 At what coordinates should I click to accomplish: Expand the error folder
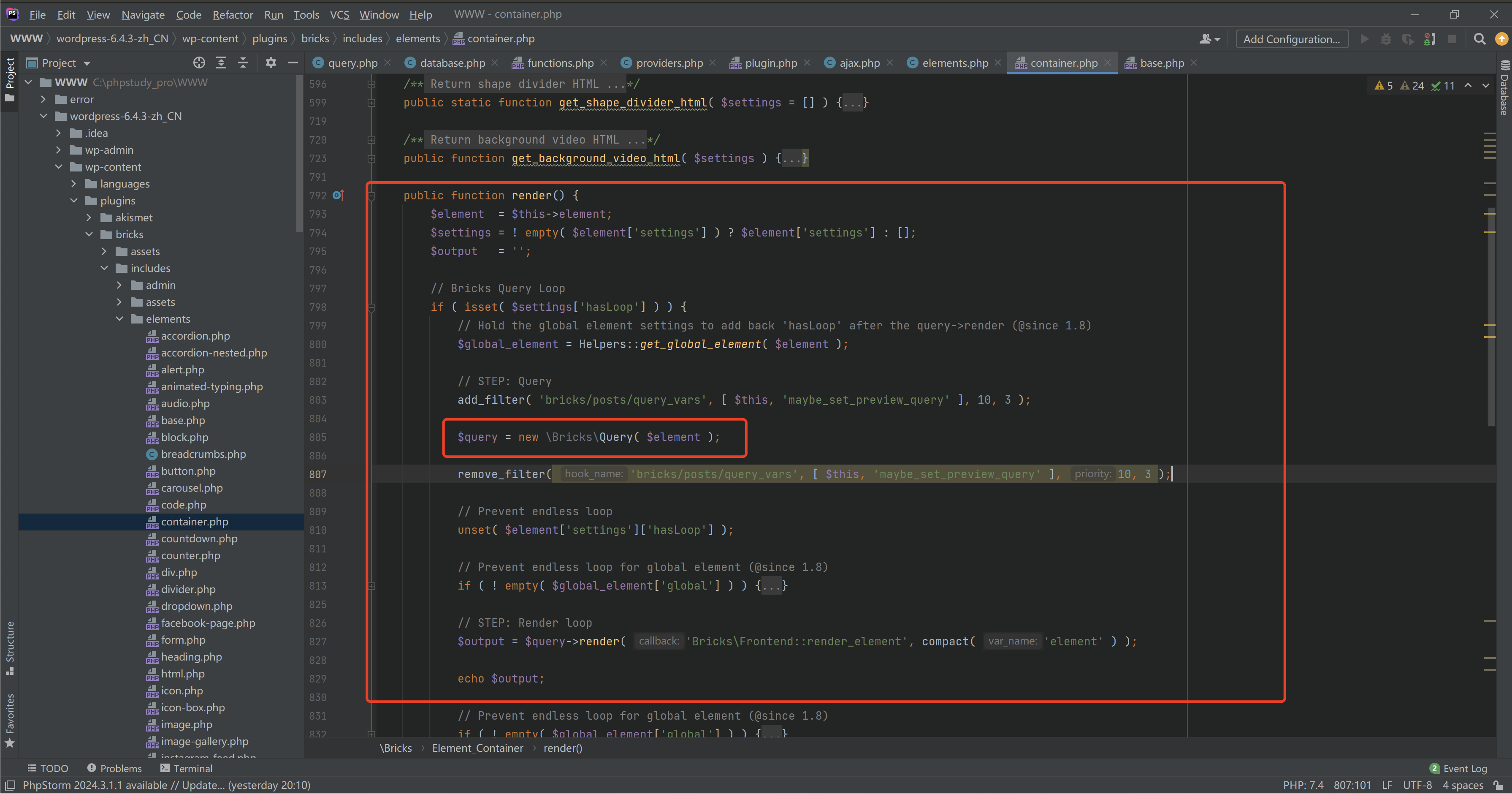pyautogui.click(x=43, y=99)
